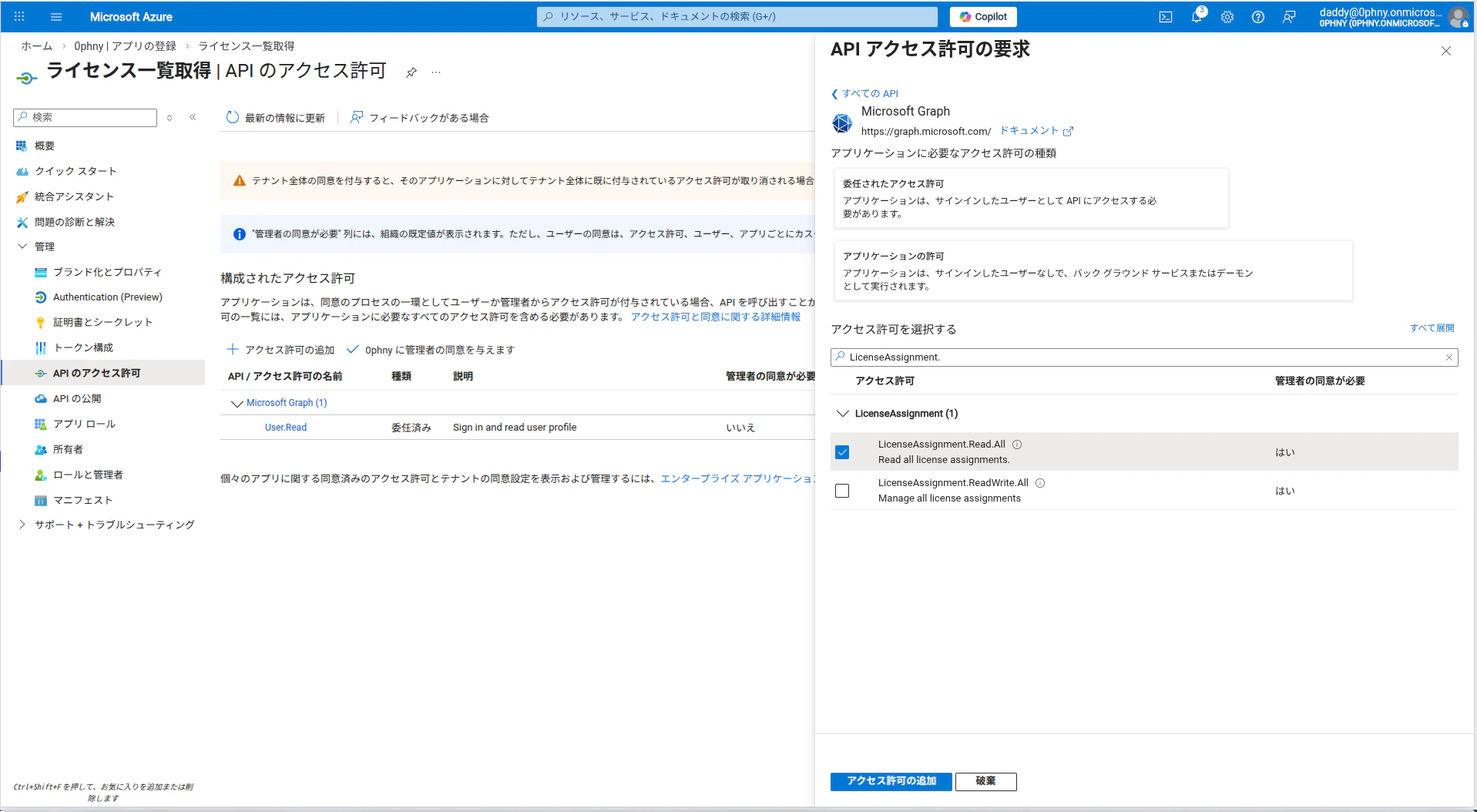Viewport: 1477px width, 812px height.
Task: Focus the LicenseAssignment. permission filter field
Action: pyautogui.click(x=1144, y=357)
